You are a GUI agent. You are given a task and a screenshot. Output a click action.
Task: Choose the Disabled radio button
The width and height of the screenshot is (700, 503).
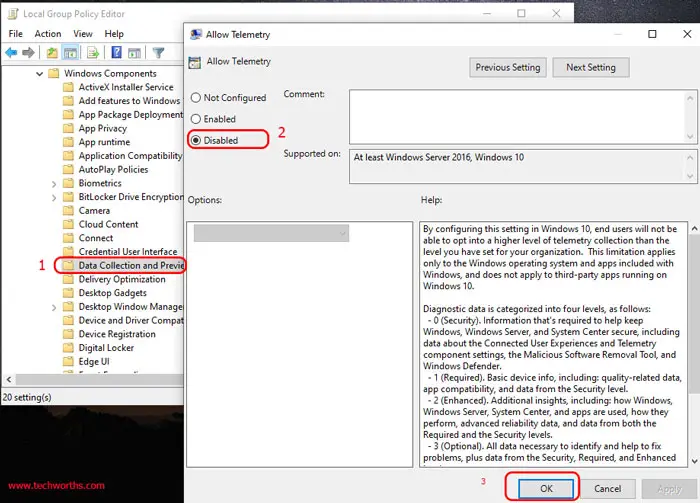click(196, 140)
